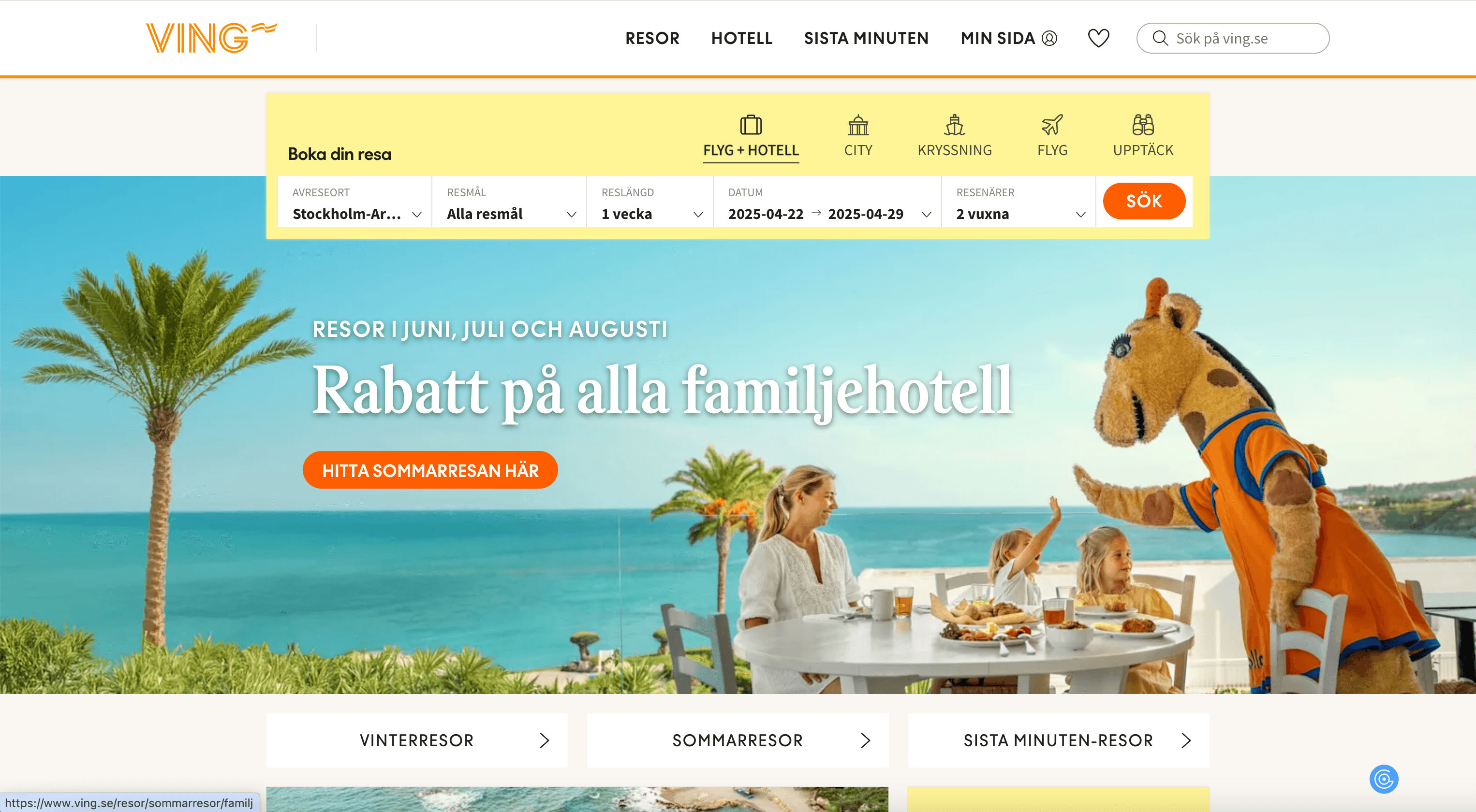The height and width of the screenshot is (812, 1476).
Task: Click the Ving logo
Action: tap(211, 38)
